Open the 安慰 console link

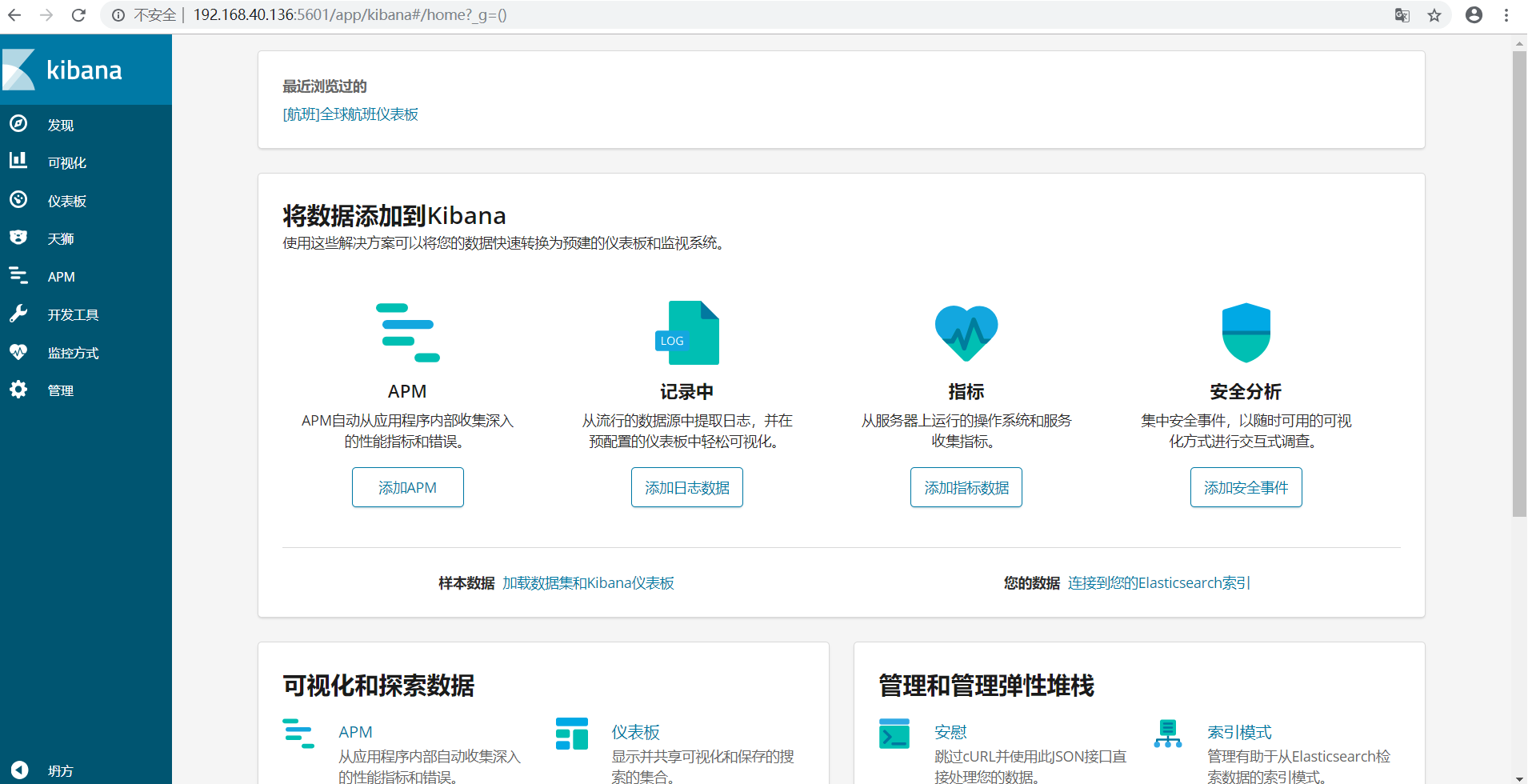point(950,732)
